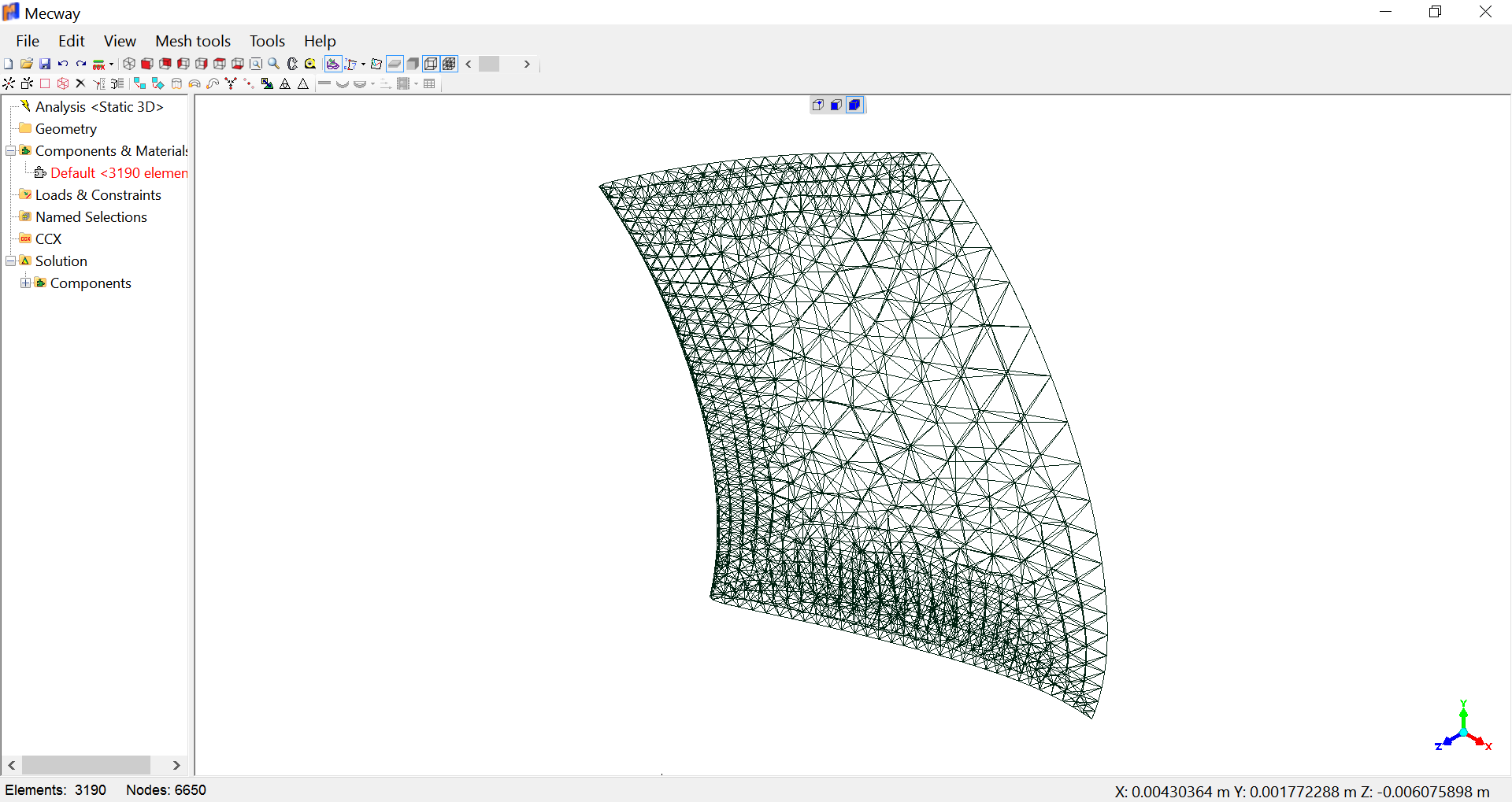Screen dimensions: 1512x802
Task: Click the scale mesh tool icon
Action: (x=267, y=83)
